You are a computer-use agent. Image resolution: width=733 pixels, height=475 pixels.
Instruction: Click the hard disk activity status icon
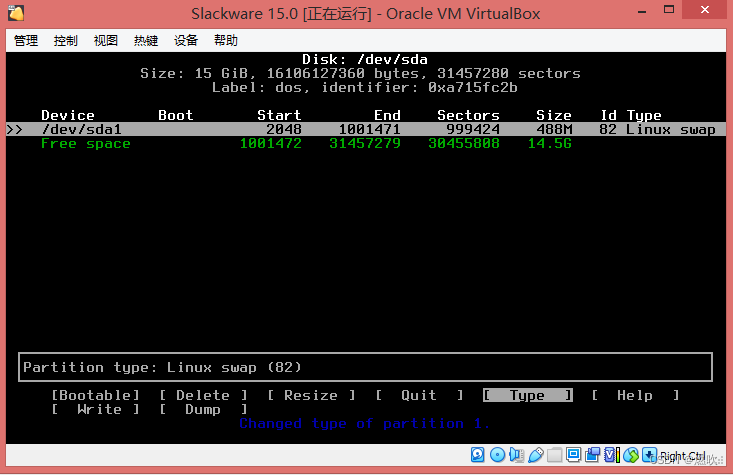point(477,454)
